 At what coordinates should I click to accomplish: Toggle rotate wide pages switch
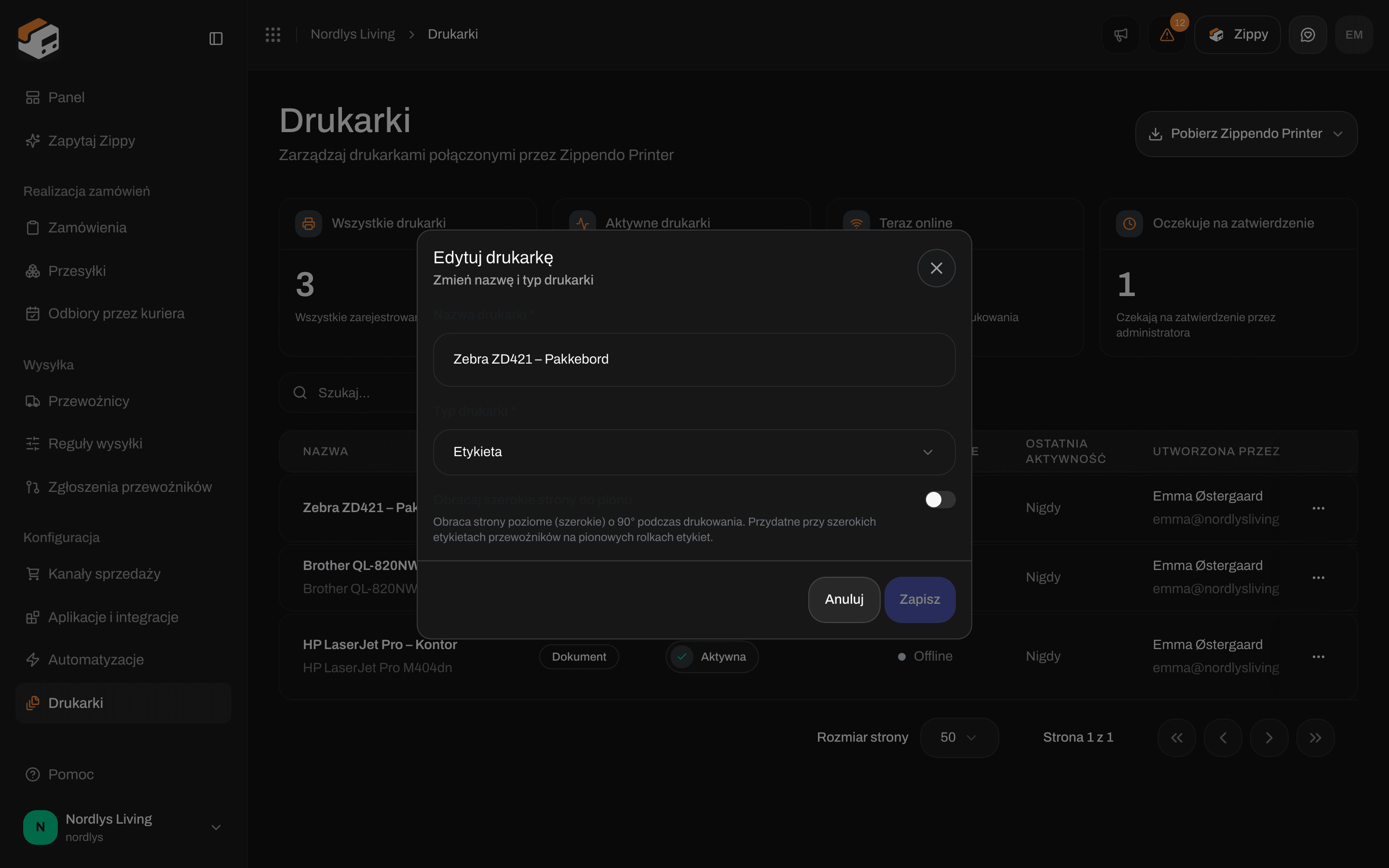click(940, 500)
